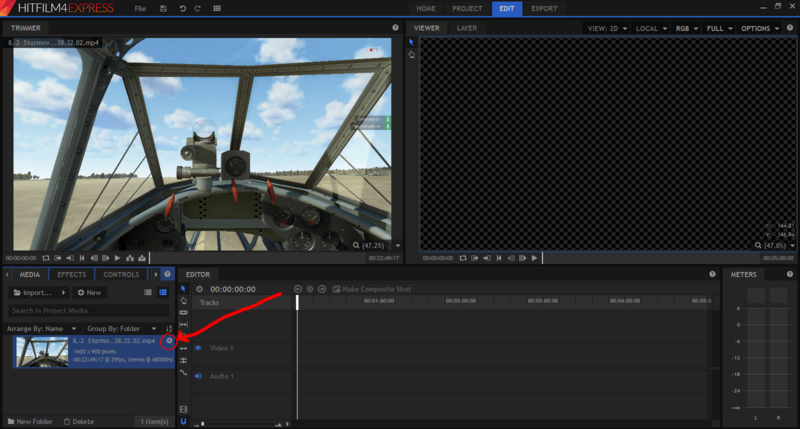Jump to start in the Viewer
Image resolution: width=800 pixels, height=429 pixels.
(x=498, y=258)
